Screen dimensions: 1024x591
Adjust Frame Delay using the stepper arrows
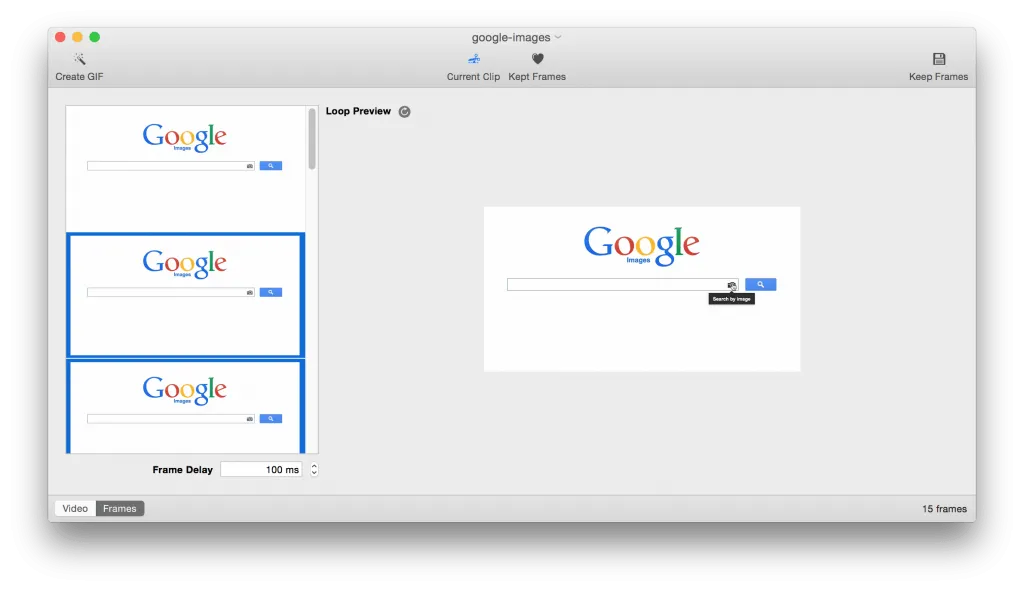pos(314,470)
